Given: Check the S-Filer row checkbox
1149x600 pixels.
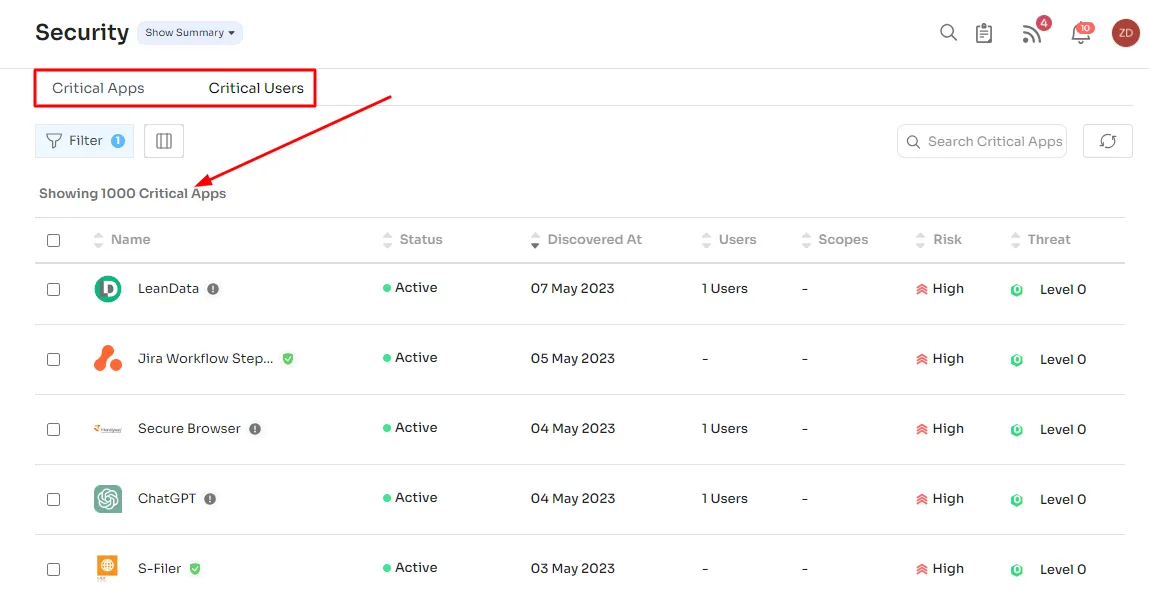Looking at the screenshot, I should (53, 569).
